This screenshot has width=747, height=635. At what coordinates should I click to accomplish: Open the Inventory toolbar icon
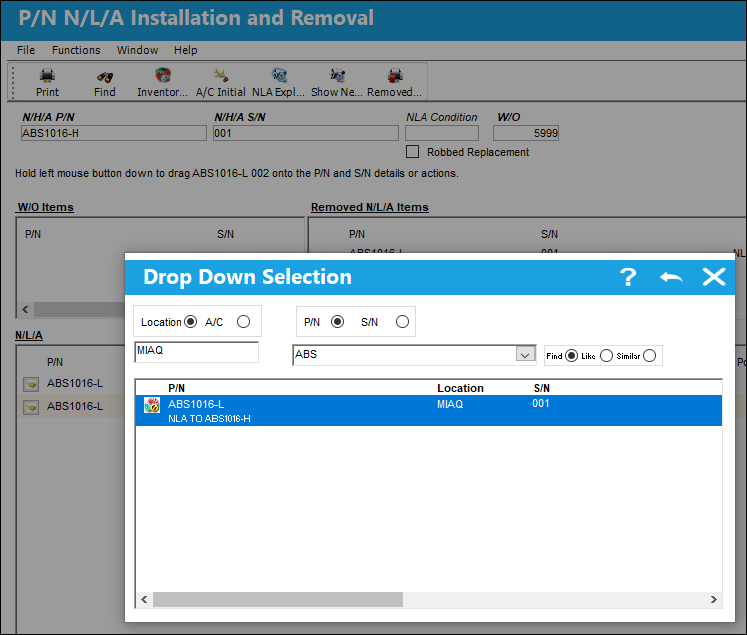tap(162, 76)
